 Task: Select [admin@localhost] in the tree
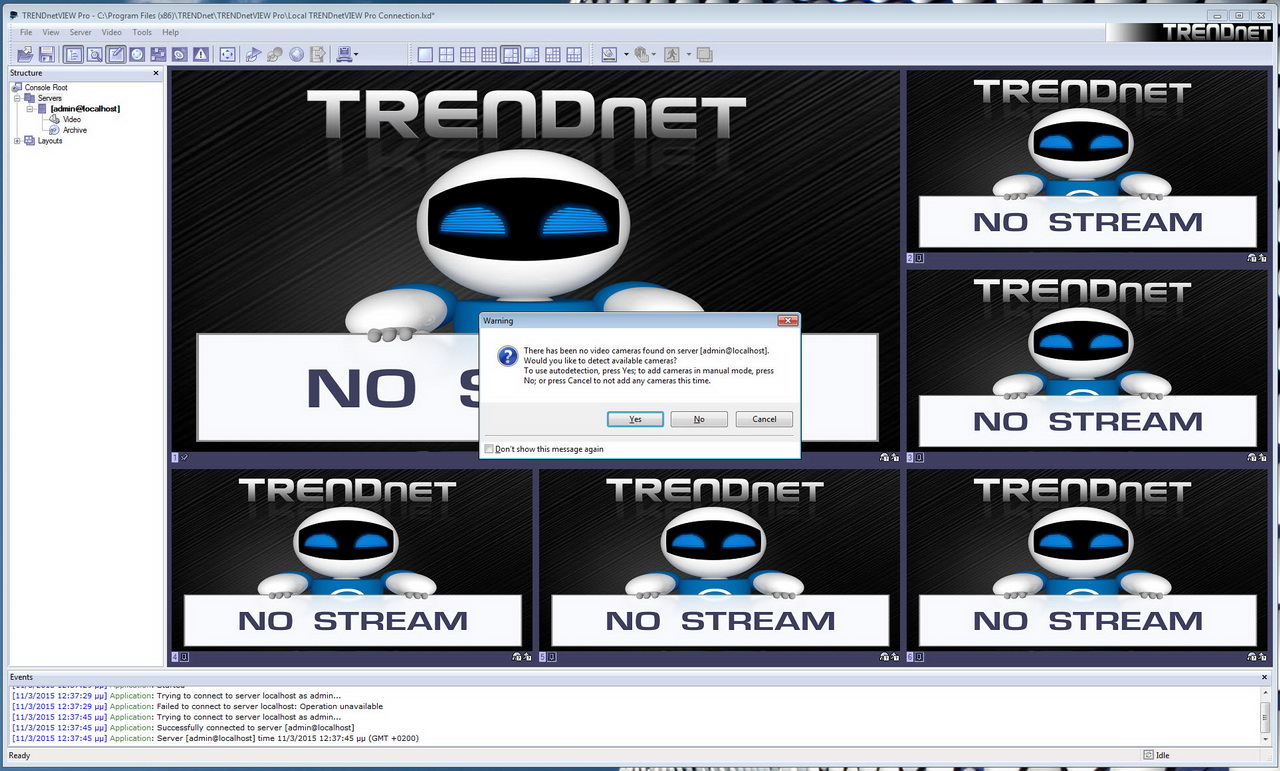(x=85, y=109)
